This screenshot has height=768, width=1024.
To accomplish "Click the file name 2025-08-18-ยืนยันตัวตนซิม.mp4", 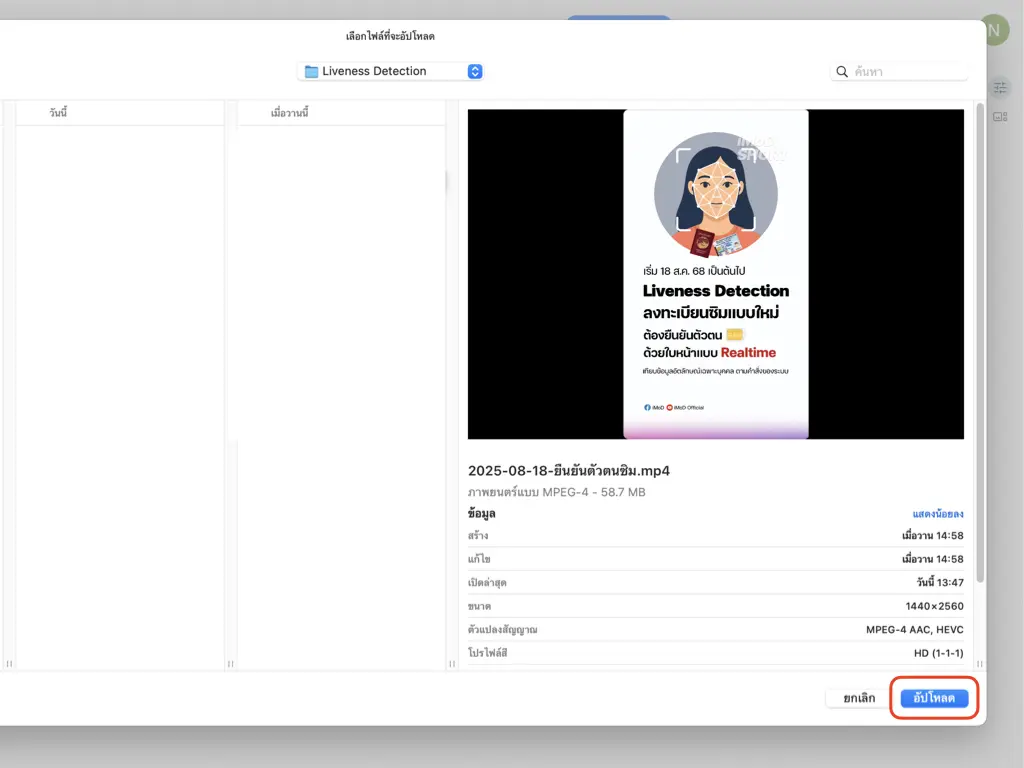I will click(568, 471).
